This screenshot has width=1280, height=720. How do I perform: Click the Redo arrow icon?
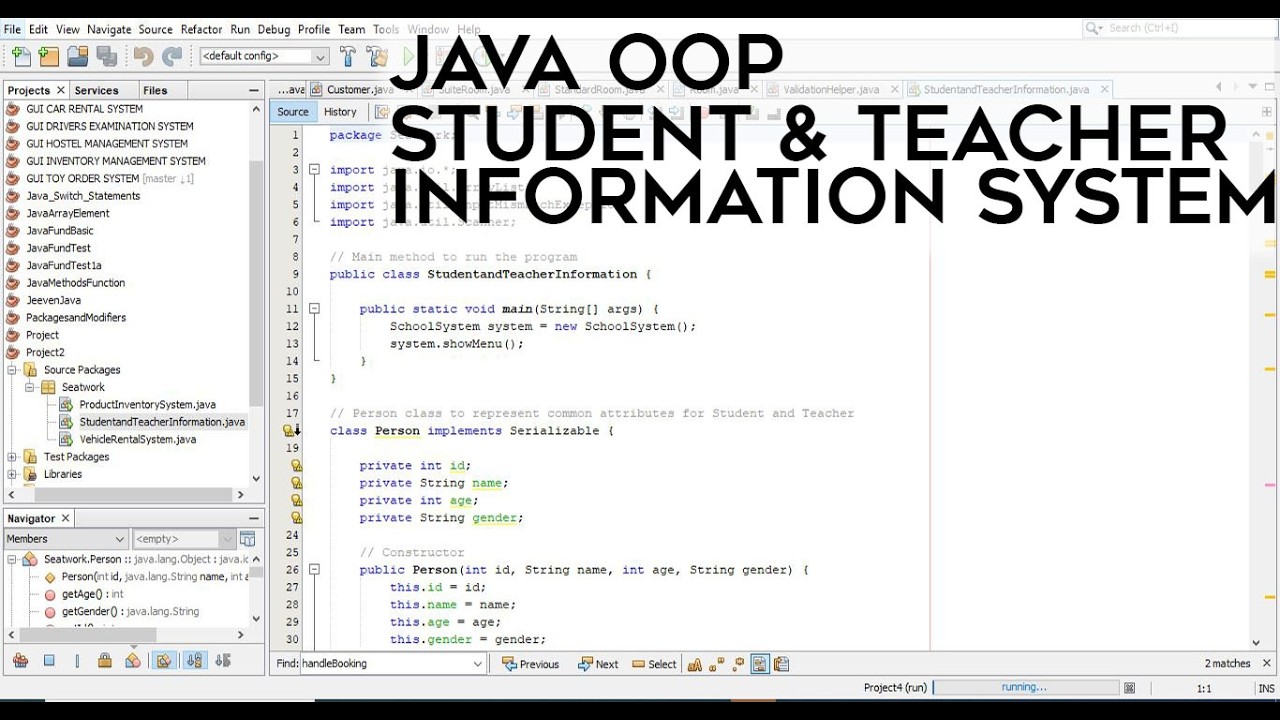coord(172,57)
